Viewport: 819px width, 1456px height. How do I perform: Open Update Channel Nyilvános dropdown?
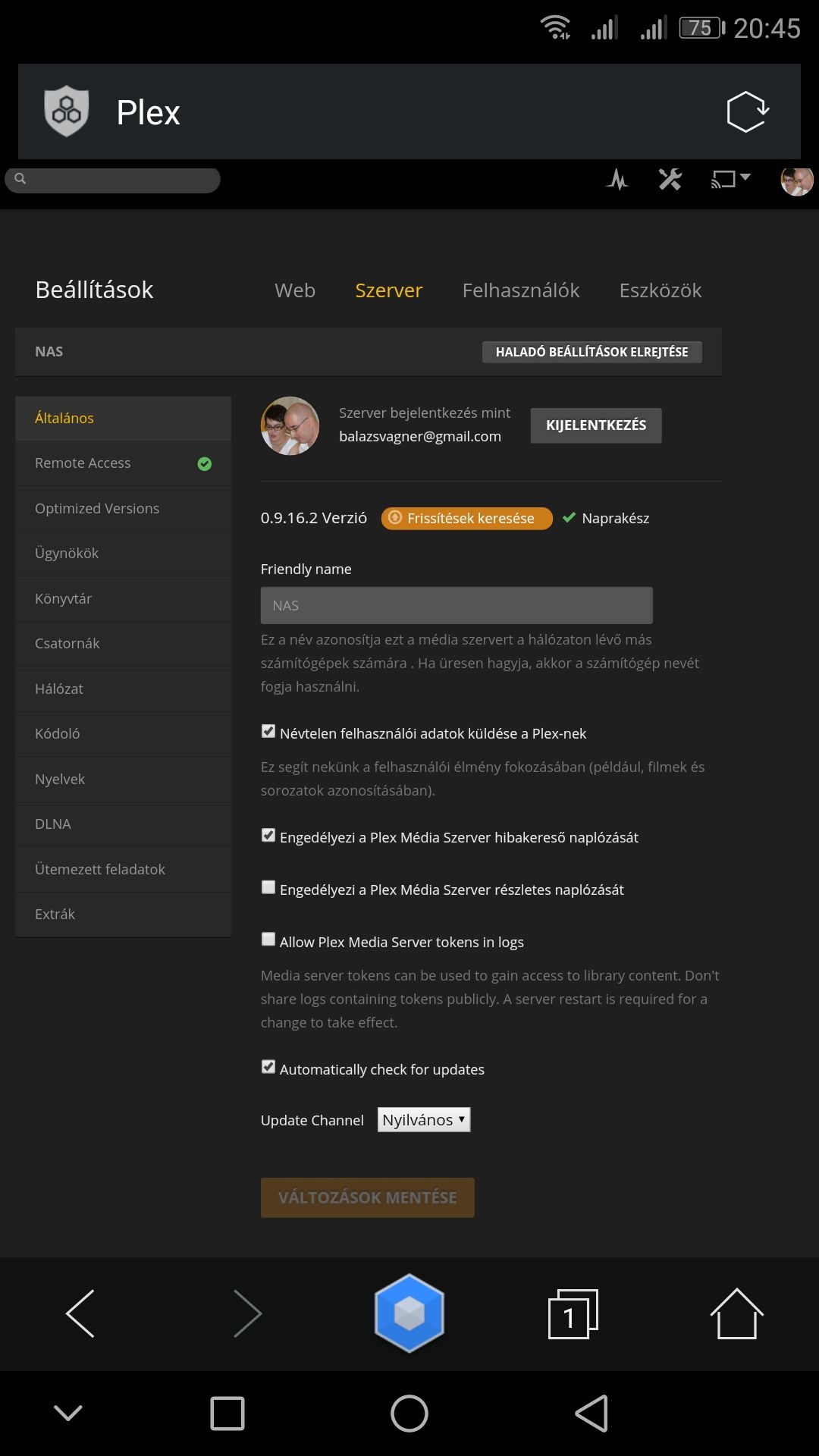[424, 1120]
